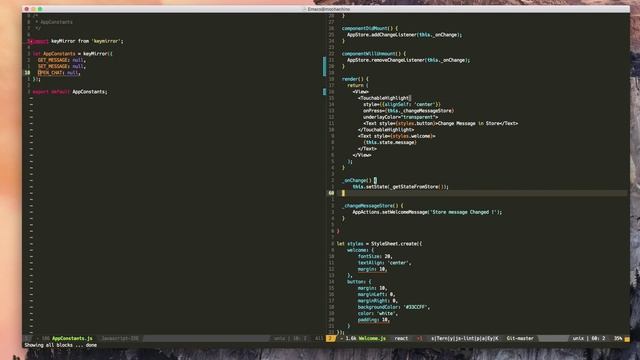Click the 'button: {' style key line

[359, 282]
